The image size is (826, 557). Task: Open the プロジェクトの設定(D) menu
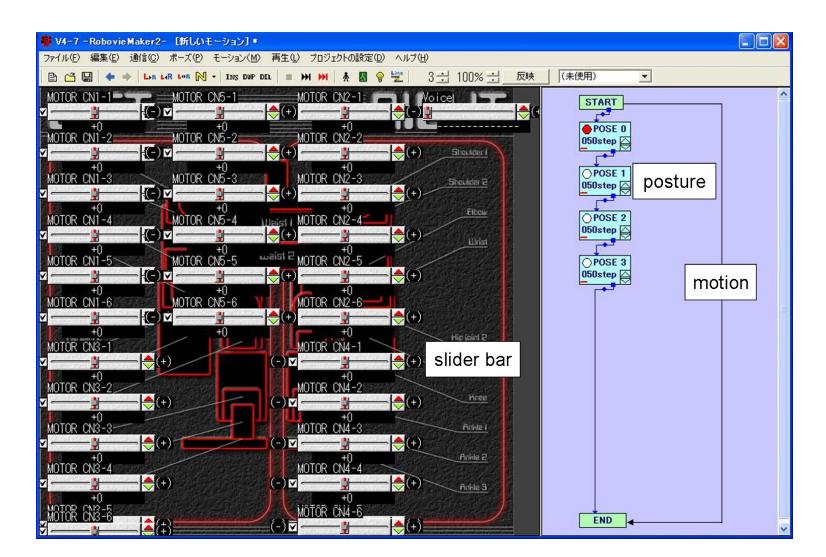point(347,58)
